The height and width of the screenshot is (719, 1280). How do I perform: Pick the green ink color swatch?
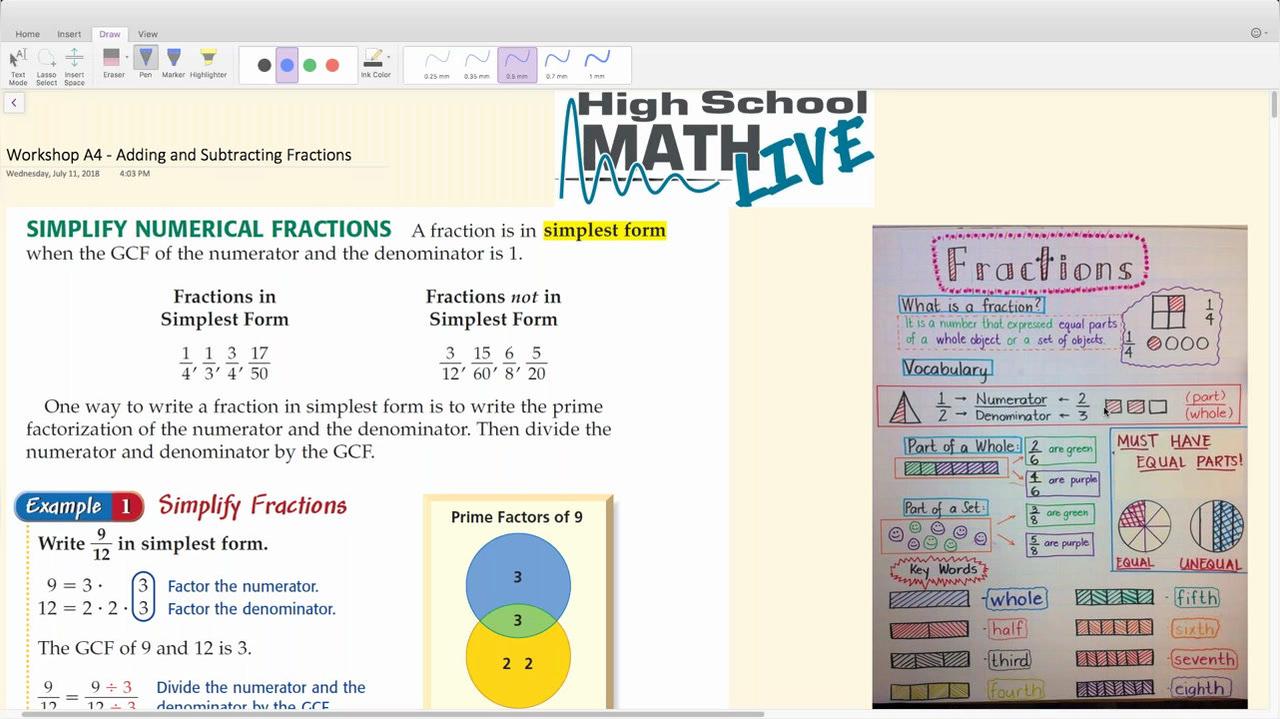click(x=310, y=65)
